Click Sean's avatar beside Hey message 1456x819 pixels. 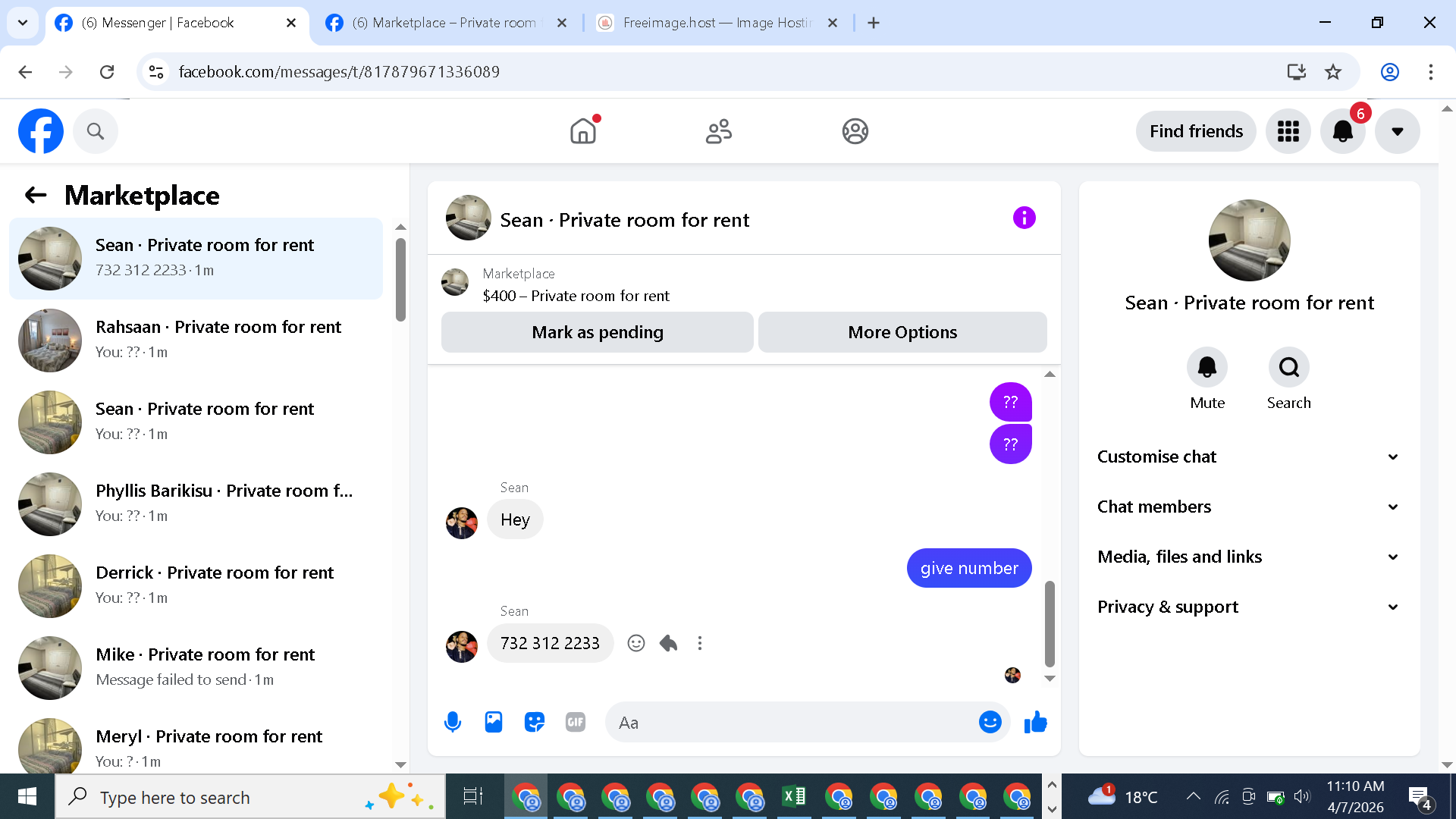click(462, 522)
